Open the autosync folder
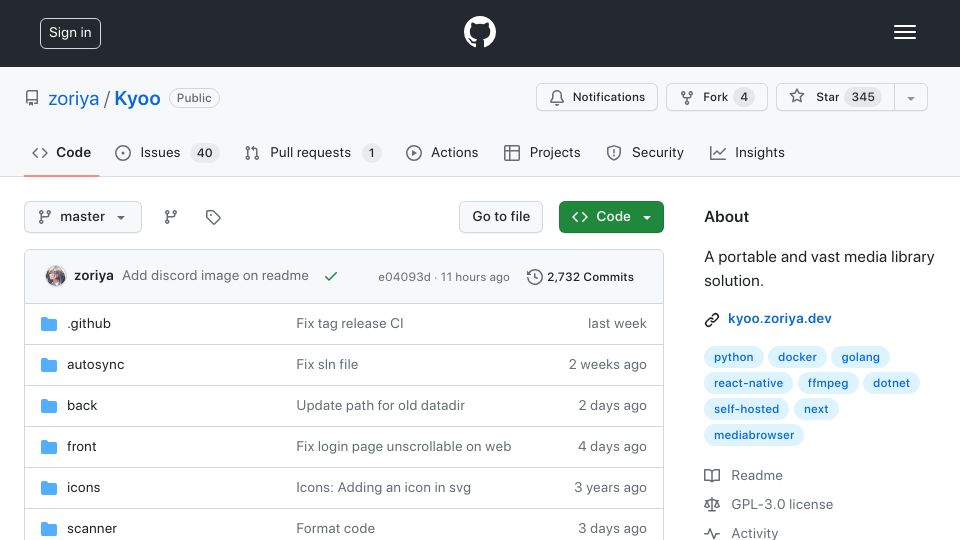Viewport: 960px width, 540px height. click(x=96, y=364)
